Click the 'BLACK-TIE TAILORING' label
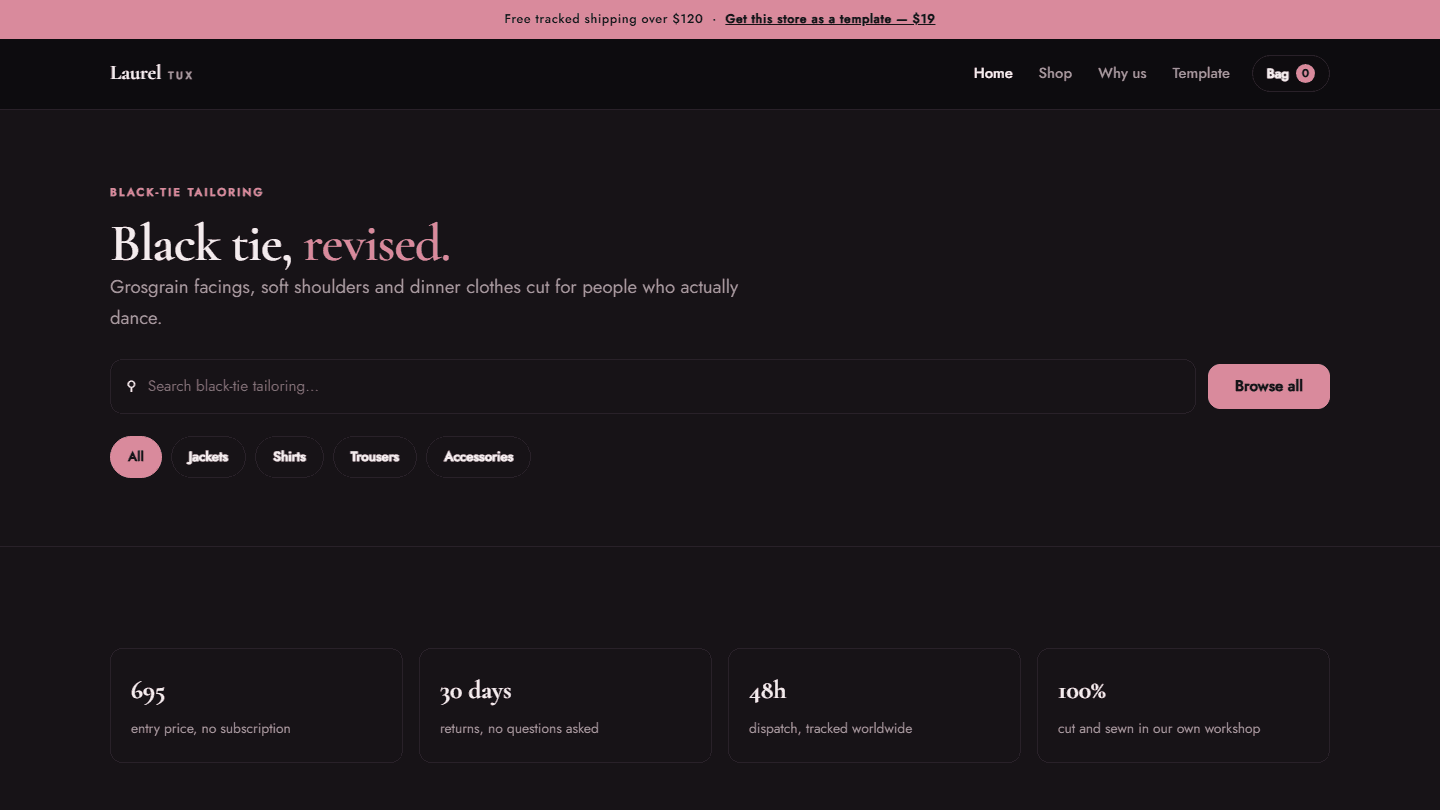The width and height of the screenshot is (1440, 810). coord(187,192)
